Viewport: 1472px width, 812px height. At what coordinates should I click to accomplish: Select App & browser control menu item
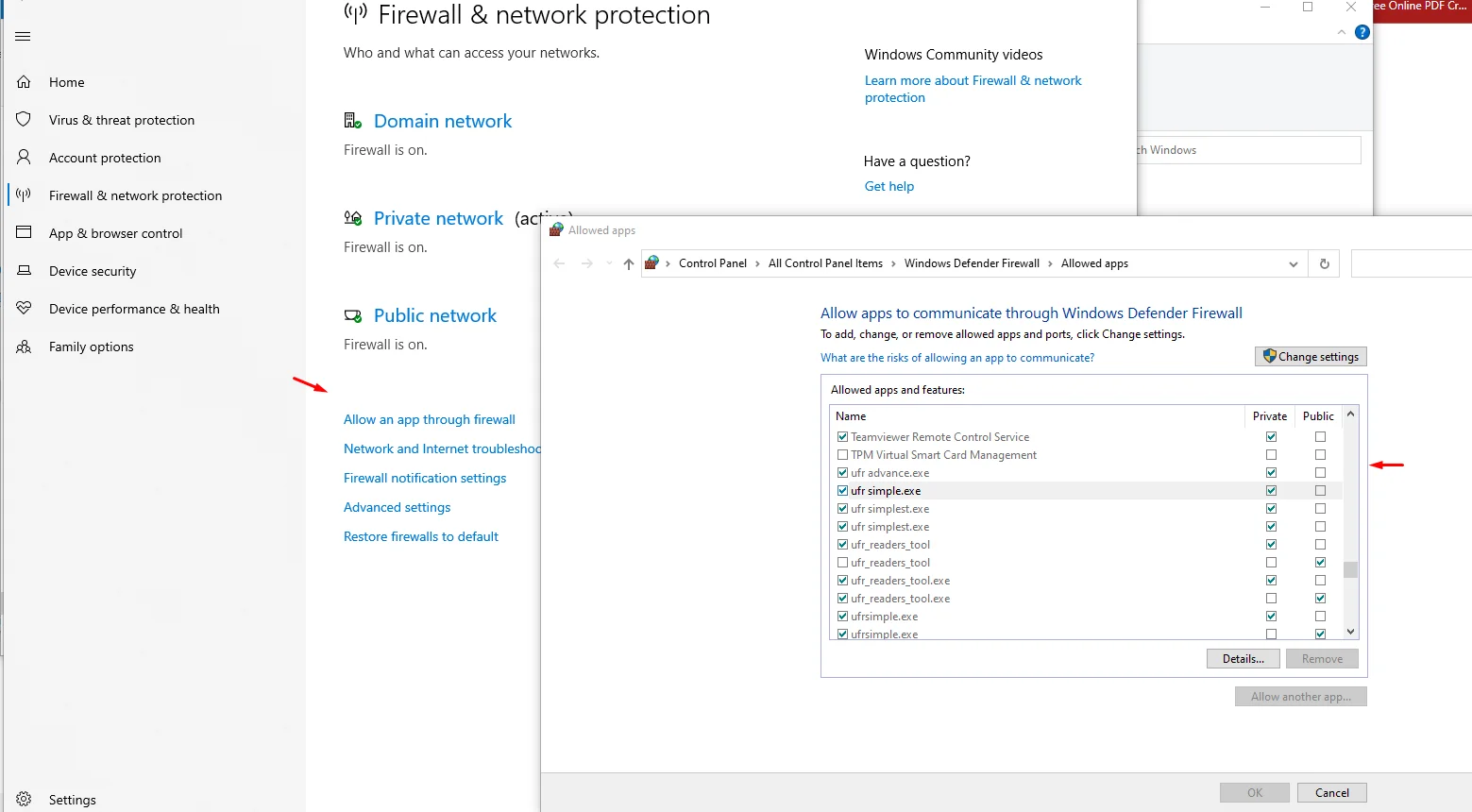coord(115,233)
